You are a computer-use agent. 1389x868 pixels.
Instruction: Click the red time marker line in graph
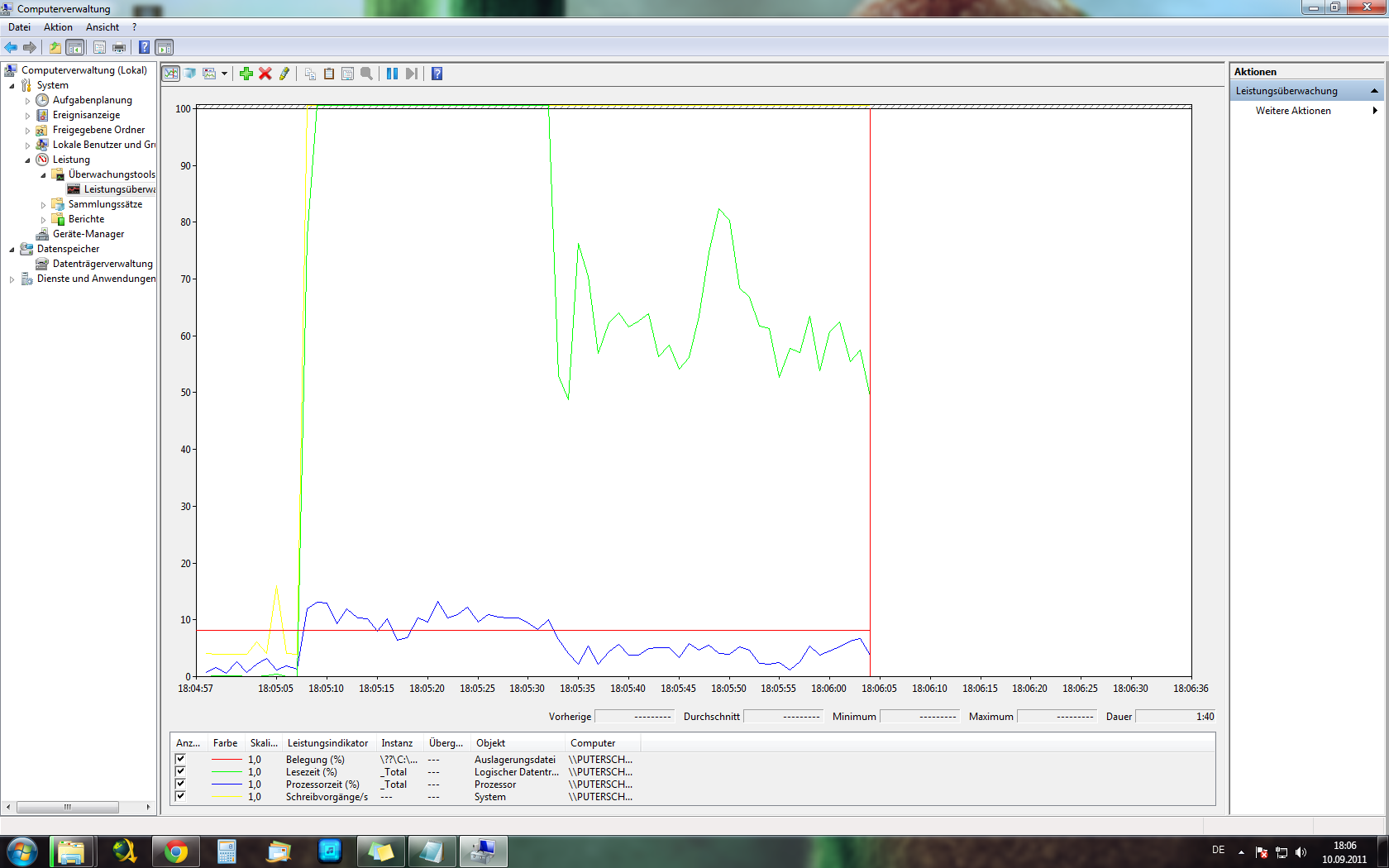[x=870, y=393]
